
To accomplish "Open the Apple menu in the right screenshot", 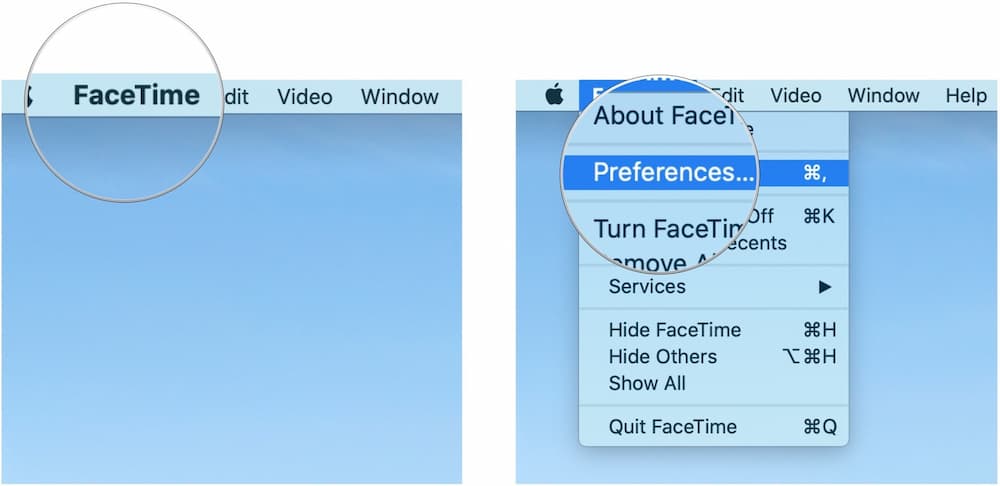I will pyautogui.click(x=554, y=96).
